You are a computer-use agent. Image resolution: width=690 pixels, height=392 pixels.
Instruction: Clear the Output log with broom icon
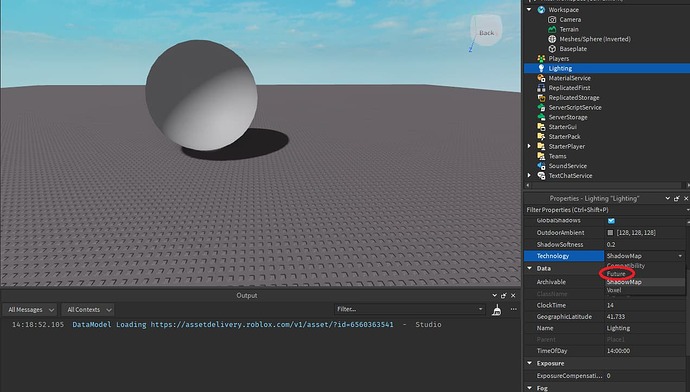point(497,310)
